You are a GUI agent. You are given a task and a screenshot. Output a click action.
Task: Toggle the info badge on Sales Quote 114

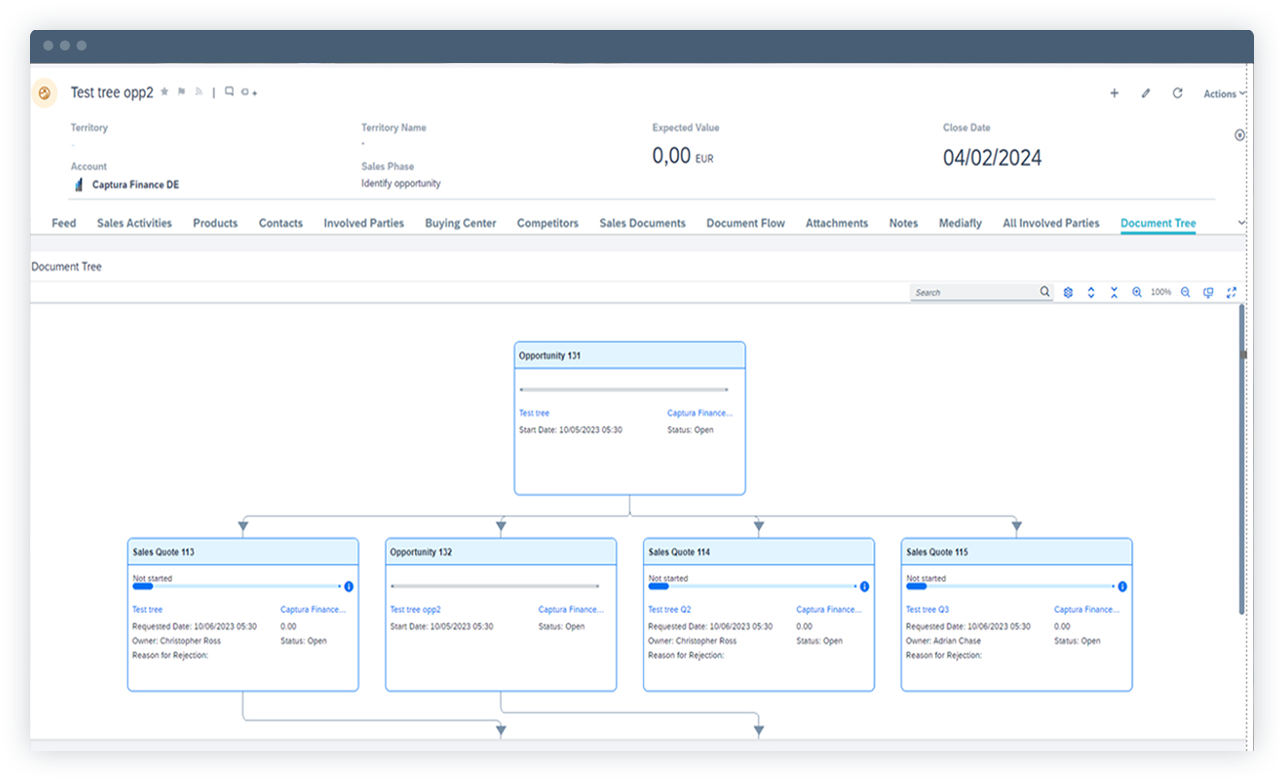[864, 586]
